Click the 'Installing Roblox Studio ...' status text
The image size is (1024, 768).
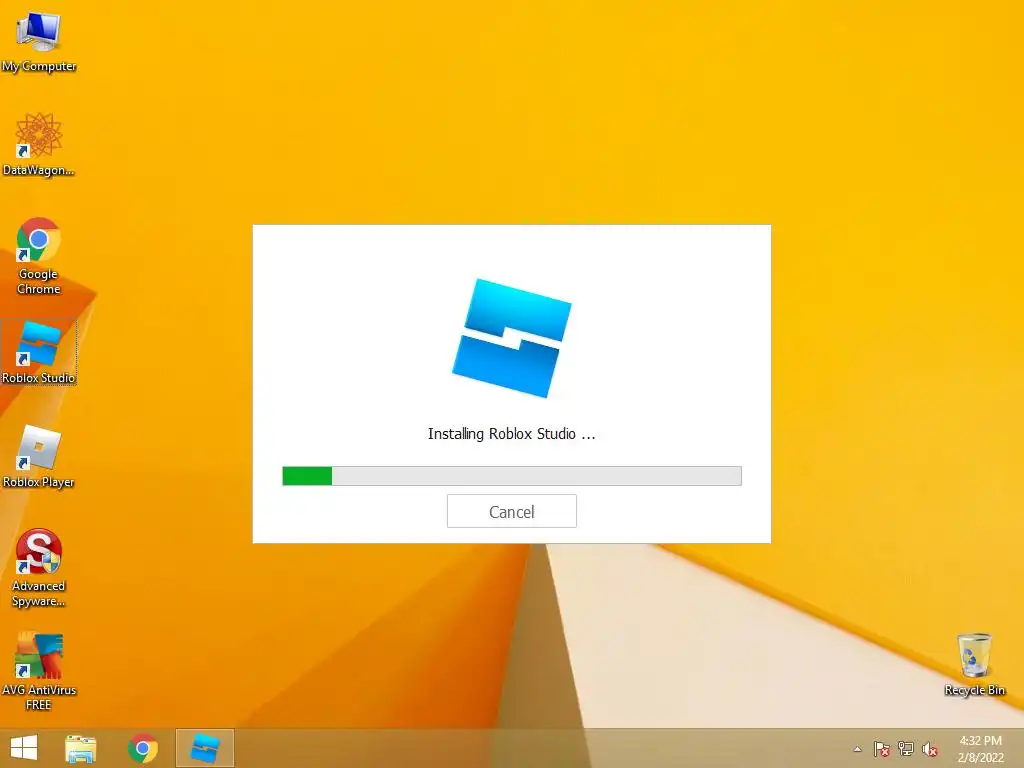tap(511, 434)
